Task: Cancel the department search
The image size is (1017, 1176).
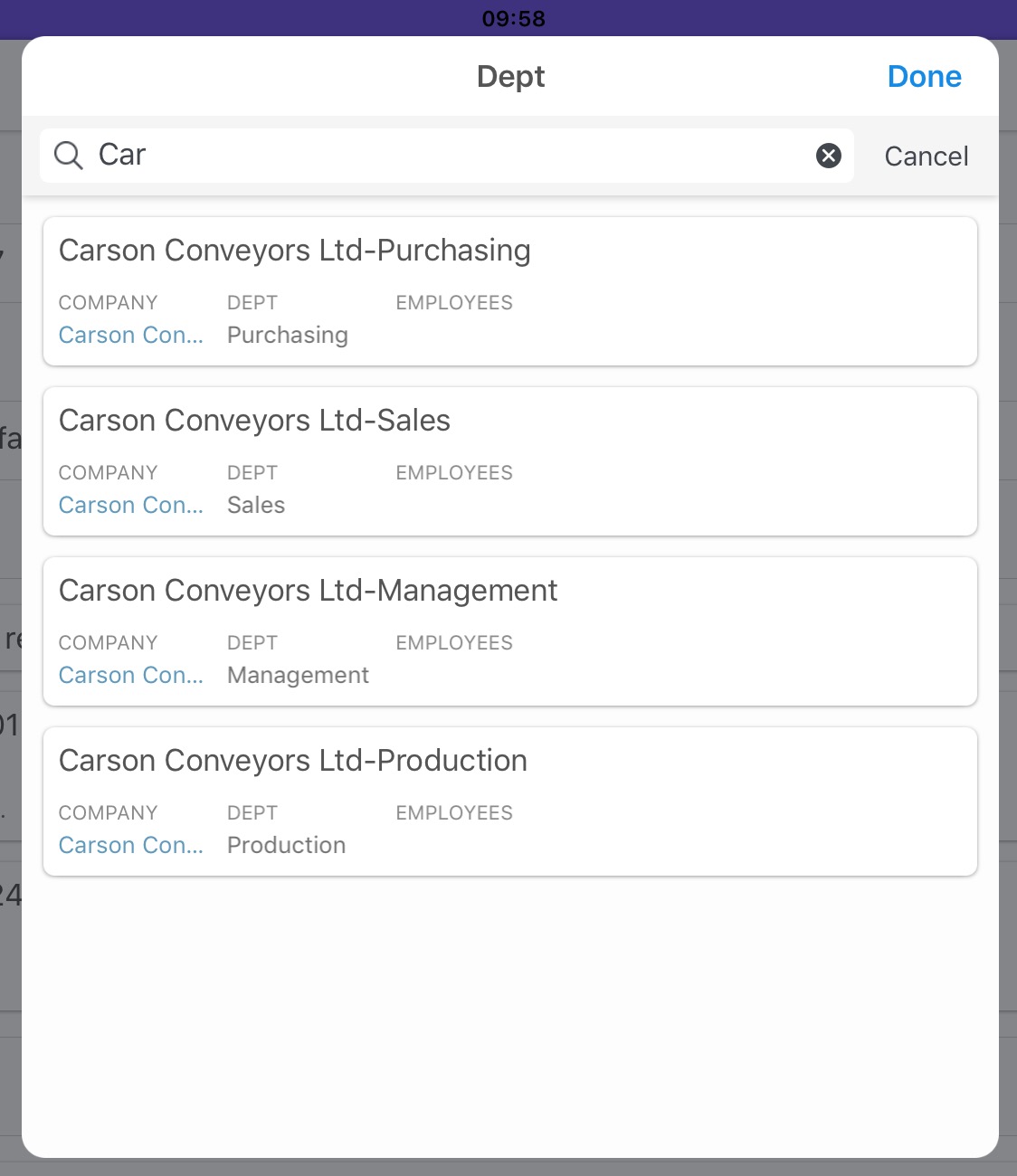Action: (926, 156)
